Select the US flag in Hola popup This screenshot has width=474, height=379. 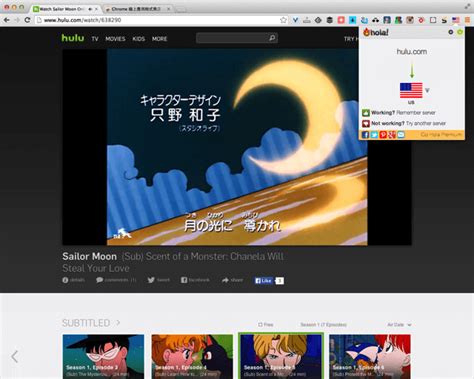coord(411,90)
